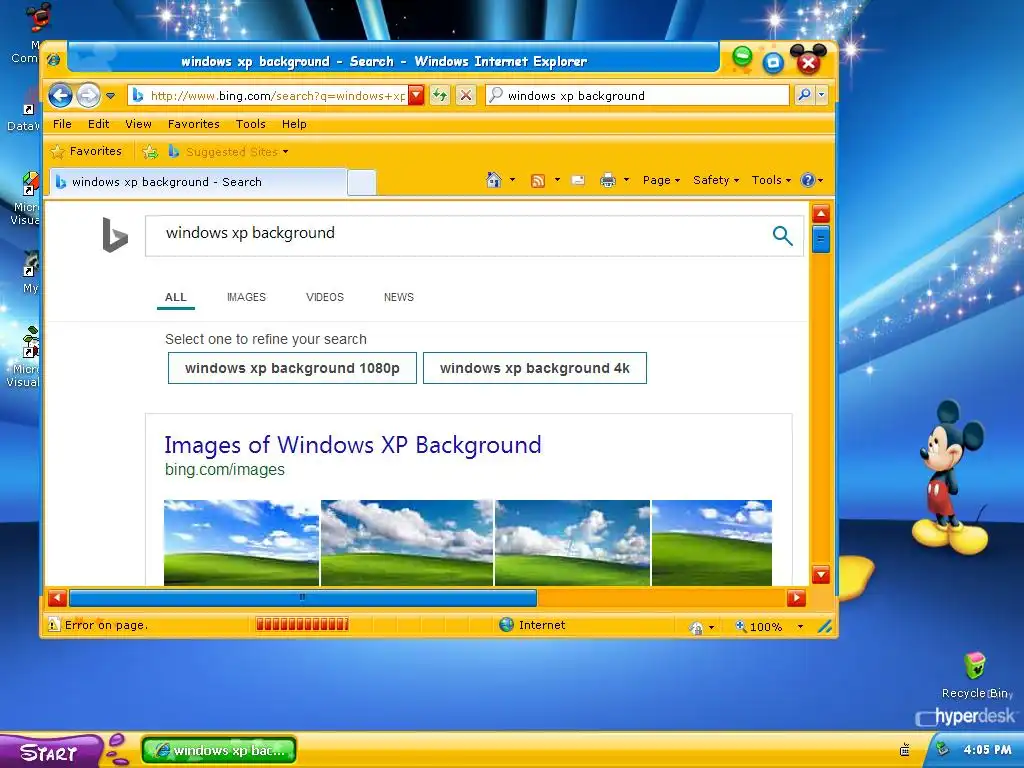Click the status bar privacy lock icon
The image size is (1024, 768).
click(x=696, y=628)
